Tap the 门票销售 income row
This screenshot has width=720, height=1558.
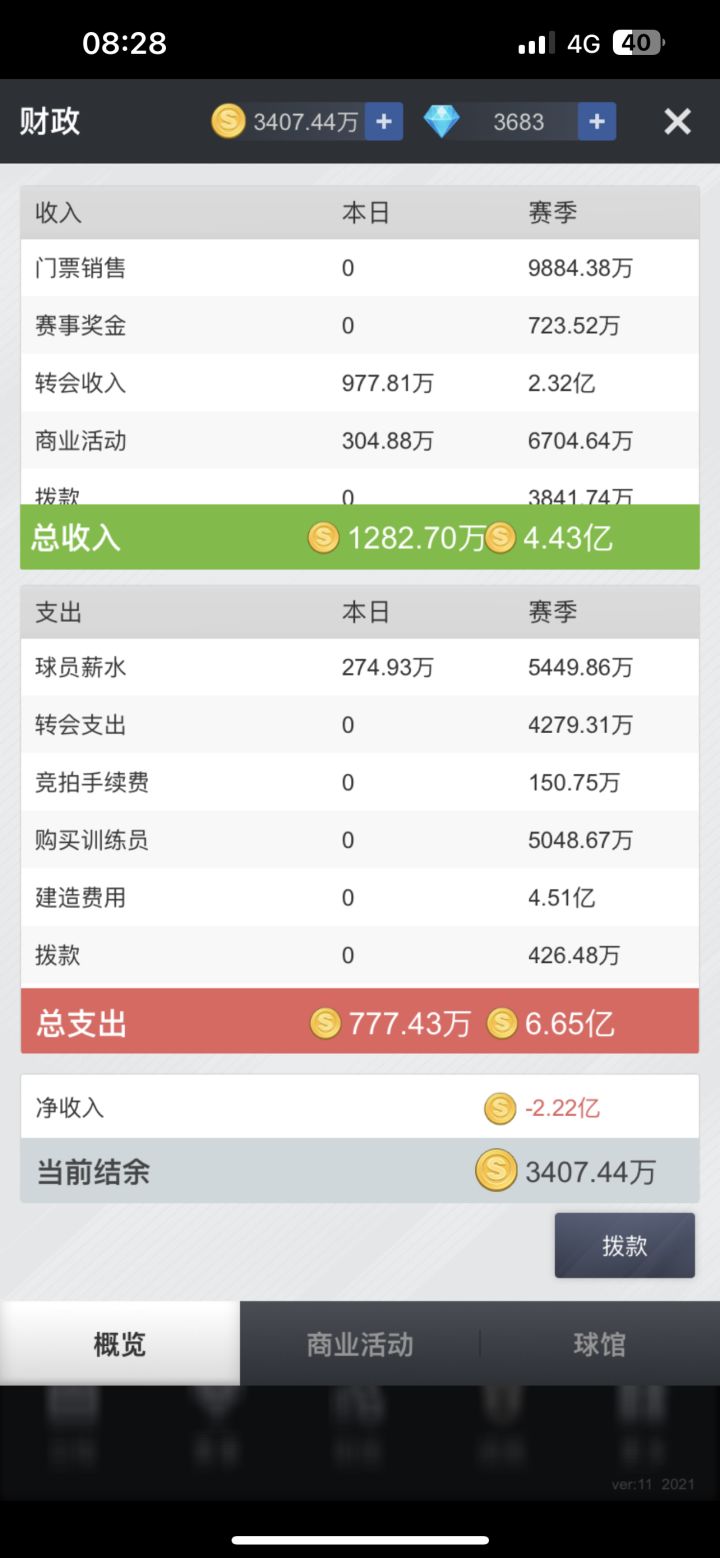[360, 268]
